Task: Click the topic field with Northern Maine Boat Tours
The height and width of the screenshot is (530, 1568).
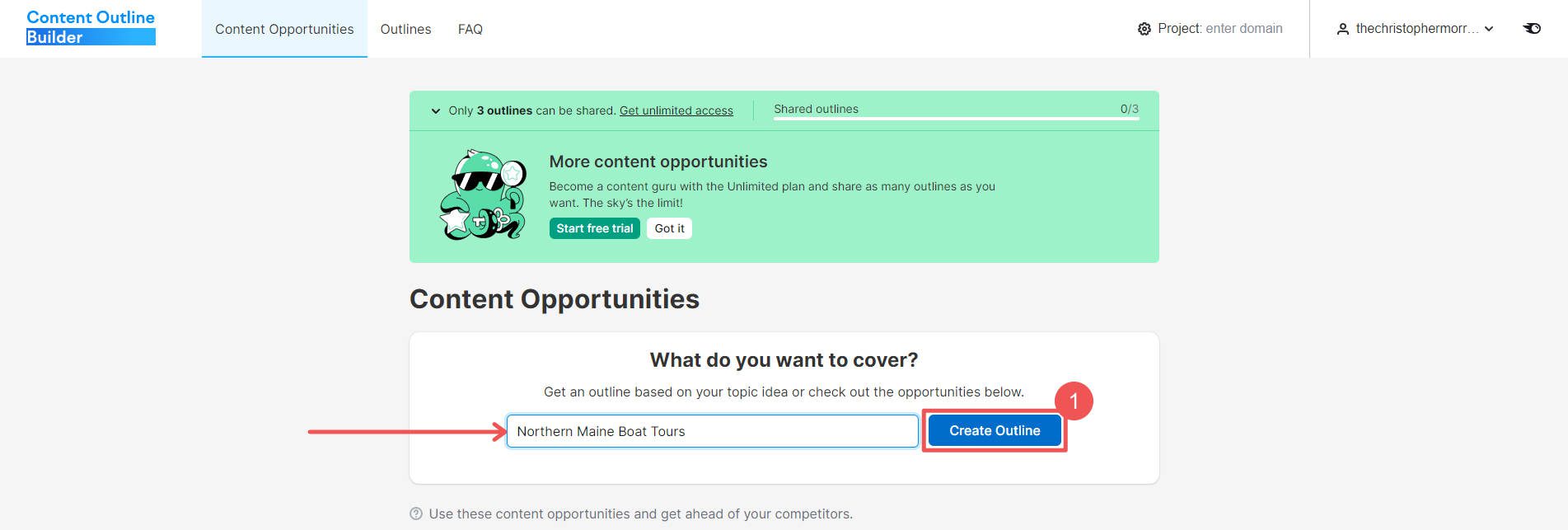Action: coord(711,430)
